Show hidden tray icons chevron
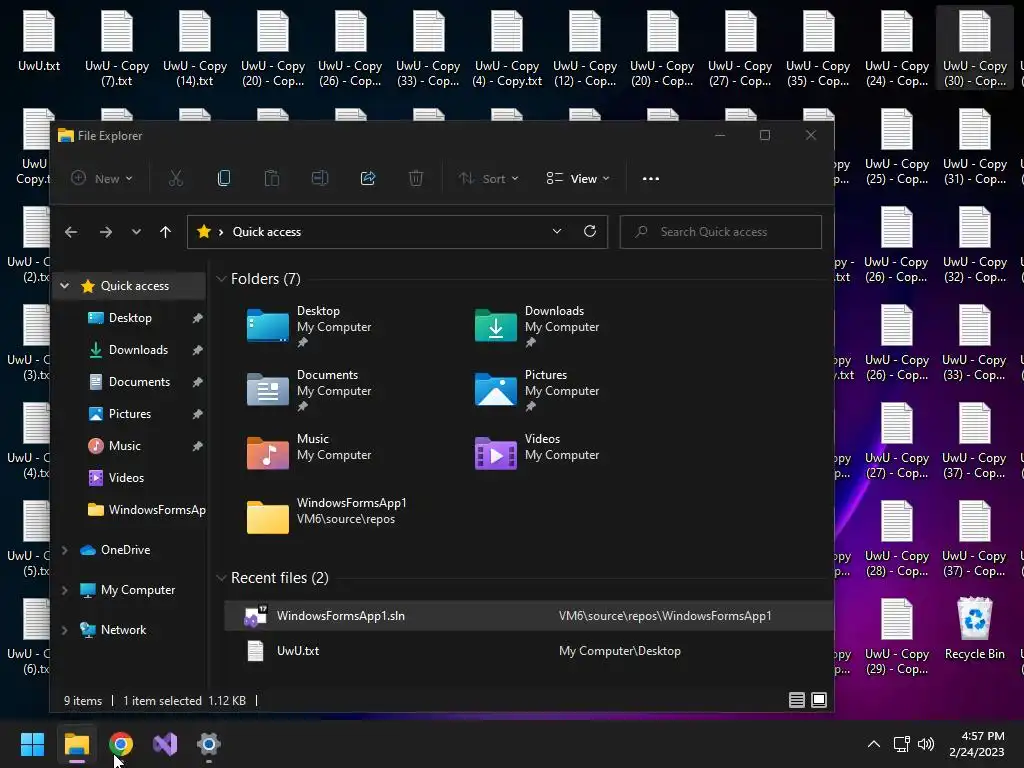 [874, 744]
